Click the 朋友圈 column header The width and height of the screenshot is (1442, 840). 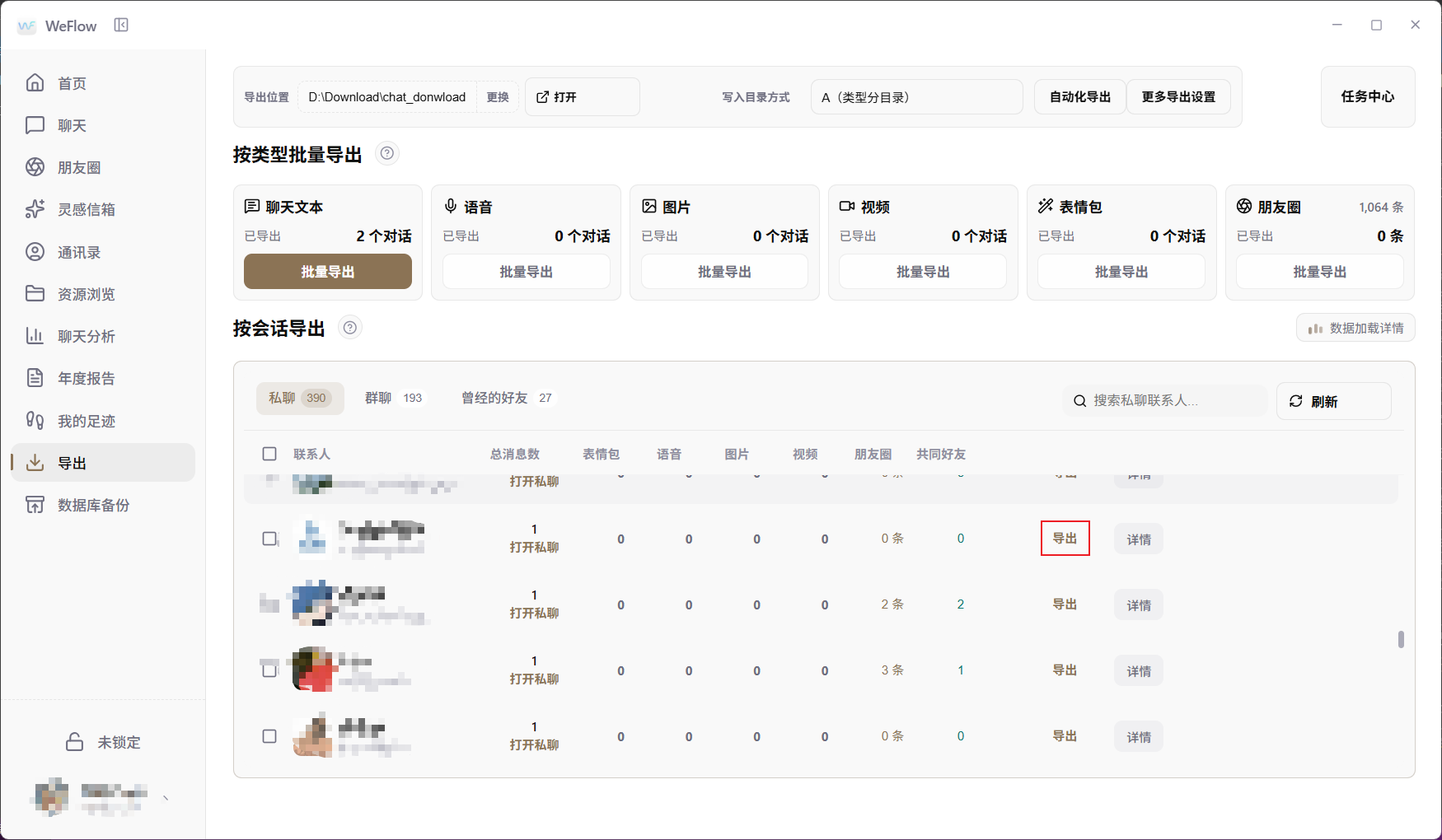click(873, 454)
